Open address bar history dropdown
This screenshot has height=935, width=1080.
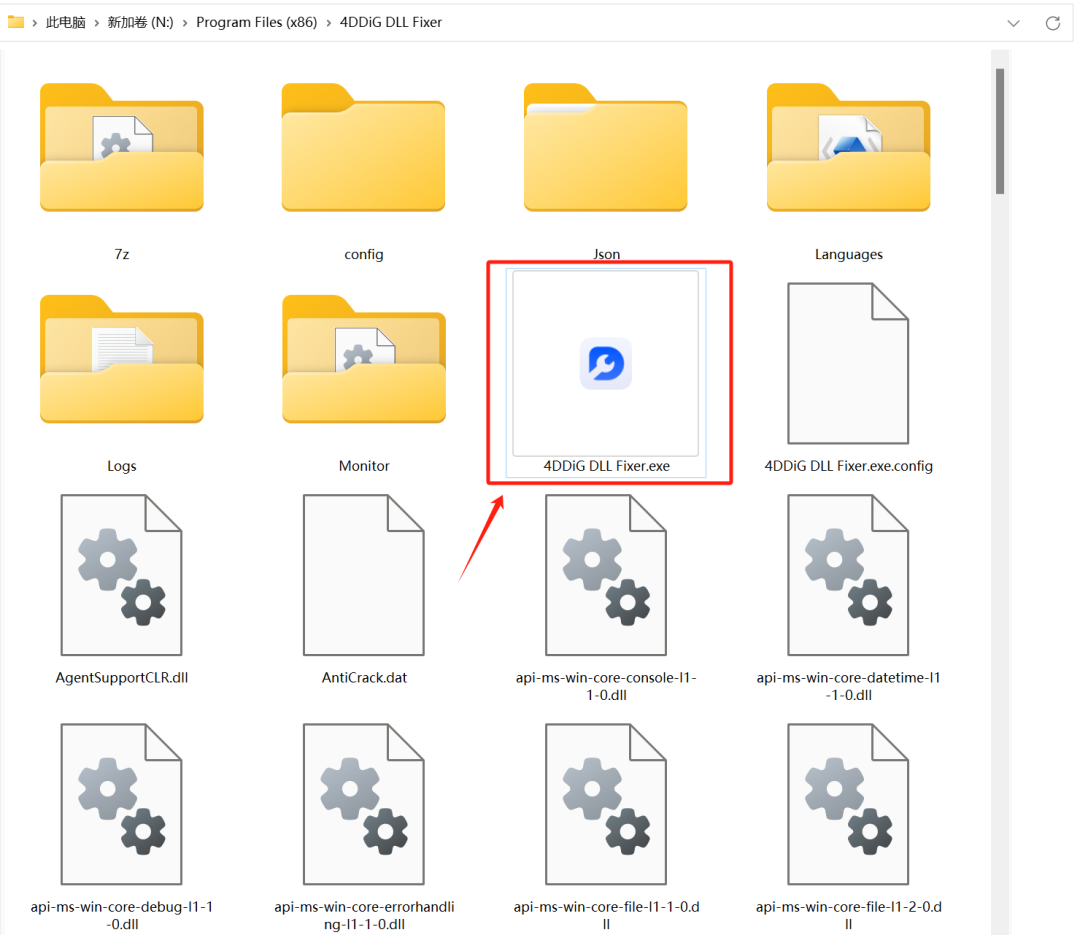[x=1013, y=23]
